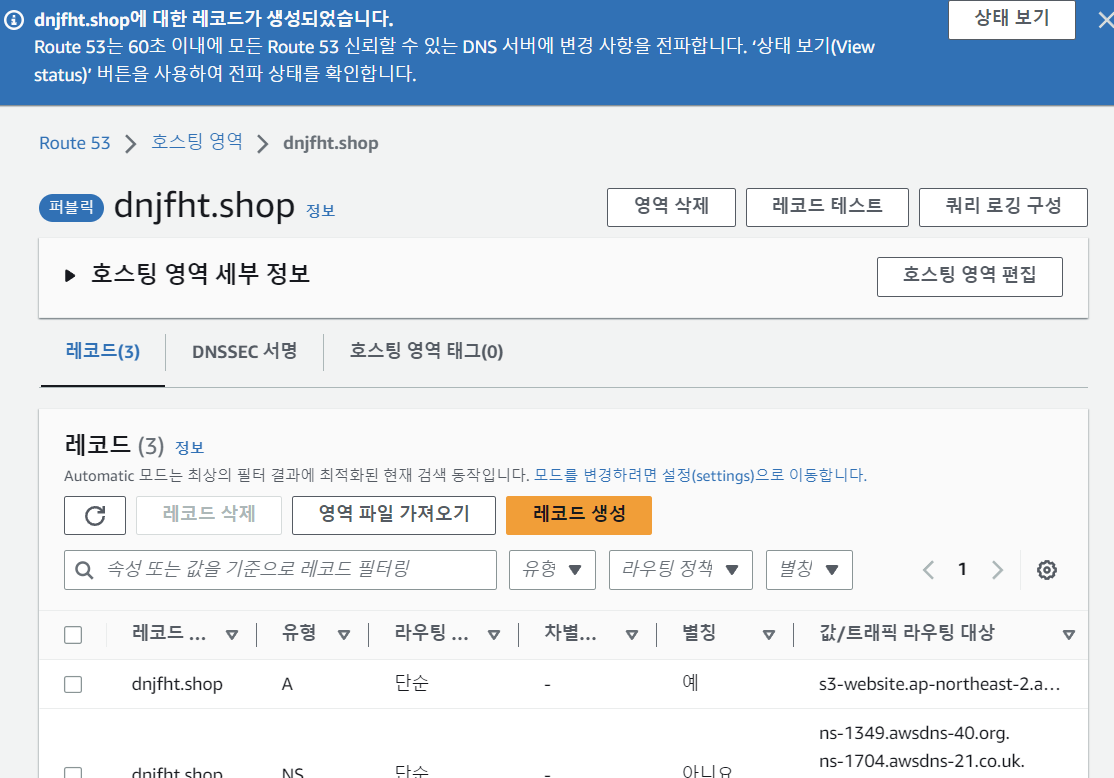Focus the record filter search field
This screenshot has width=1114, height=778.
280,570
